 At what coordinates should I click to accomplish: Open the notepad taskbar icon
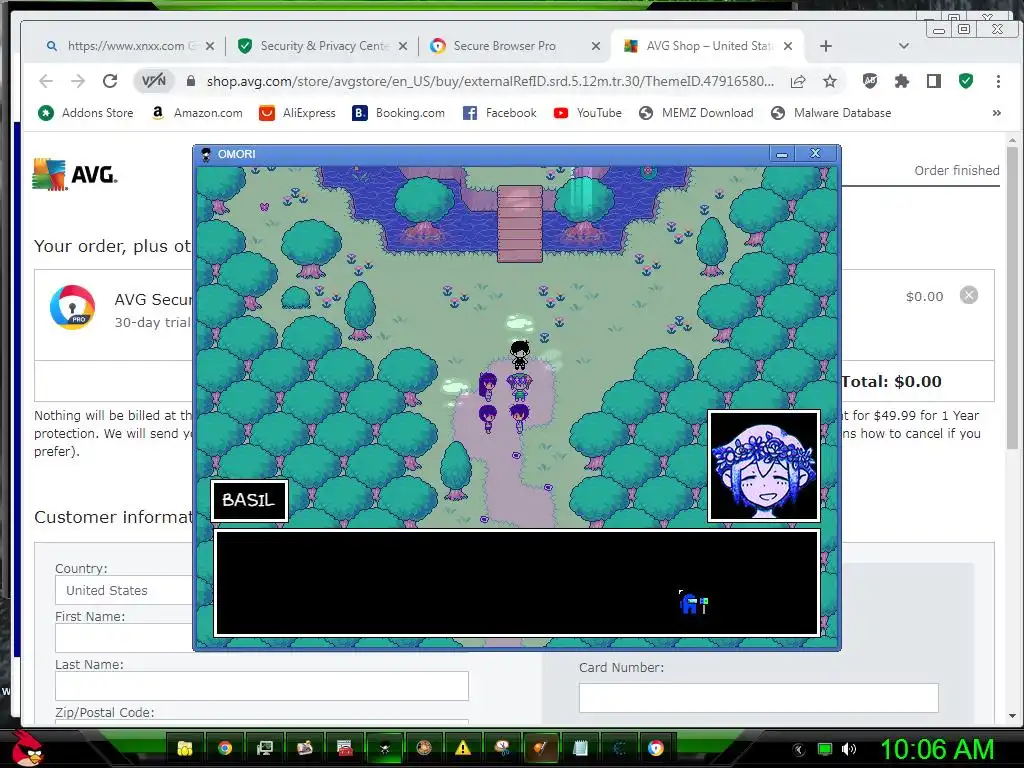[x=580, y=748]
